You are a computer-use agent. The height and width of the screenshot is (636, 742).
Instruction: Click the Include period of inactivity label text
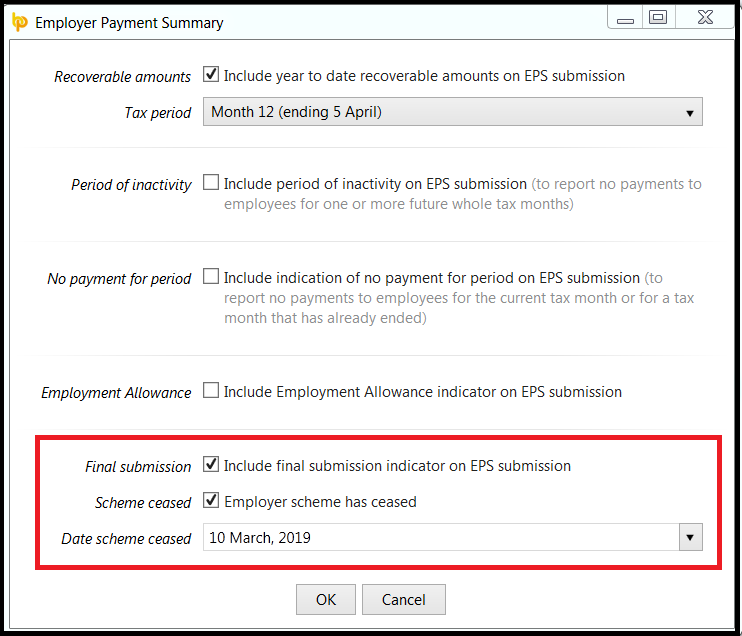coord(375,184)
